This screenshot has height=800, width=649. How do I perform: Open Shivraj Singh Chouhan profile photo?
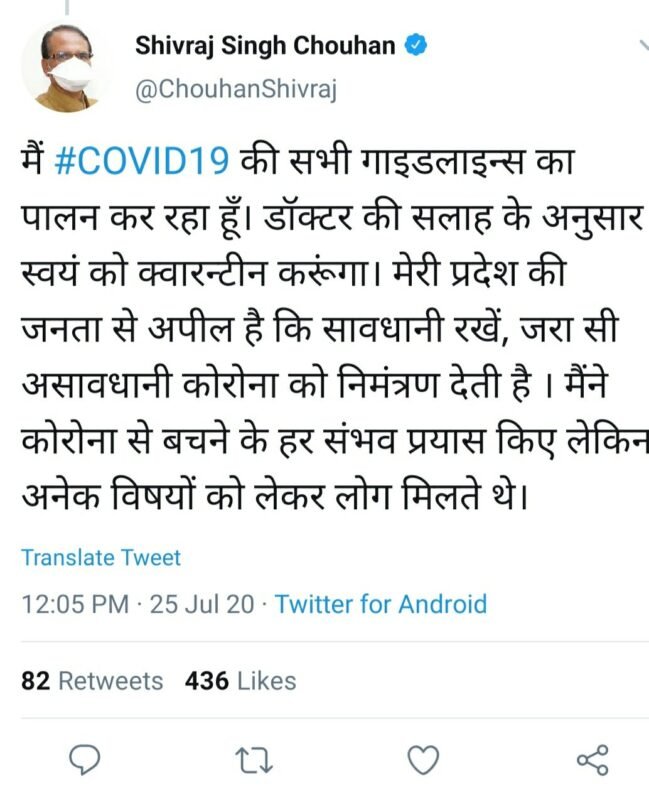(64, 67)
